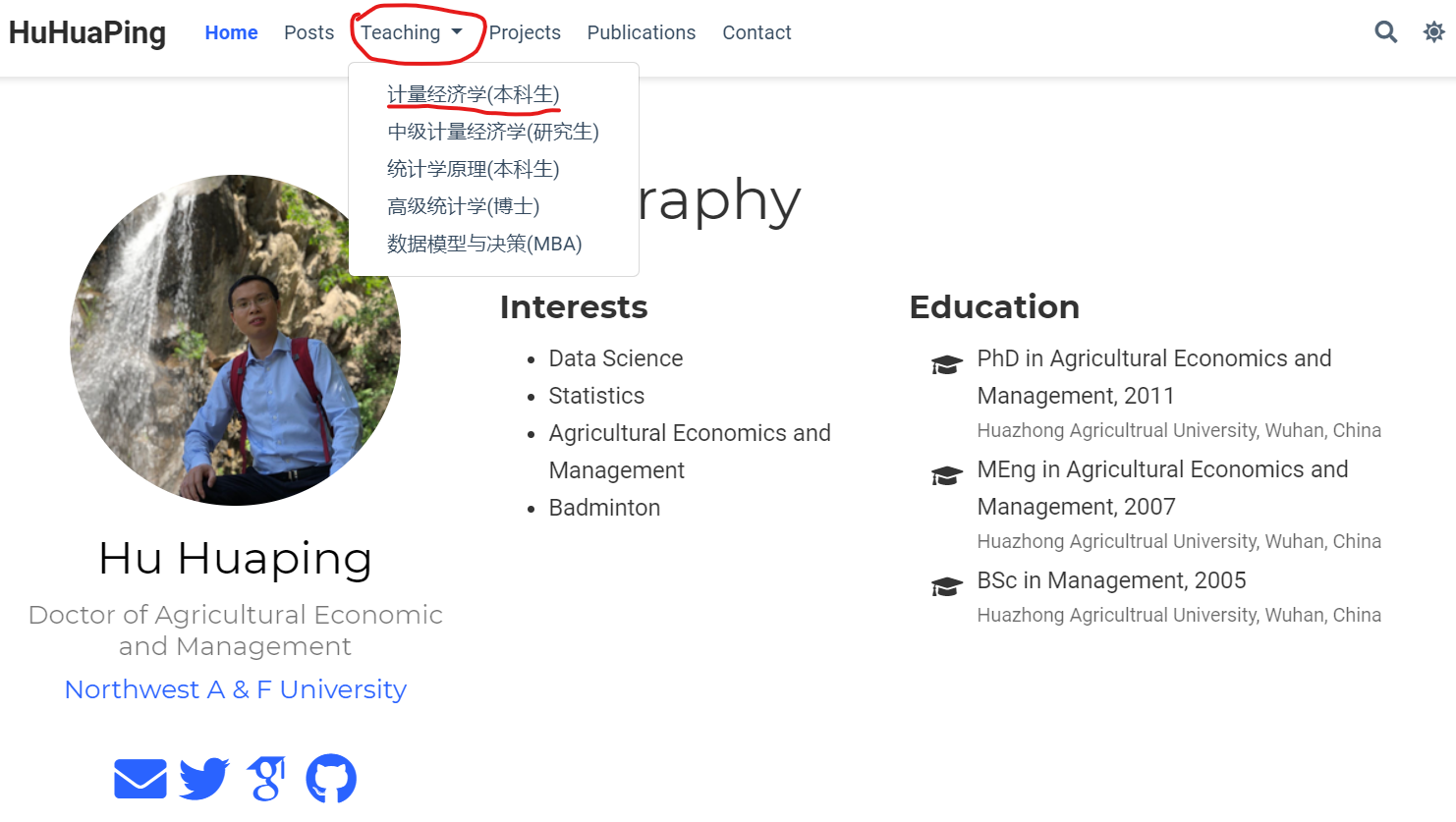
Task: Open 数据模型与决策(MBA) course
Action: pyautogui.click(x=484, y=244)
